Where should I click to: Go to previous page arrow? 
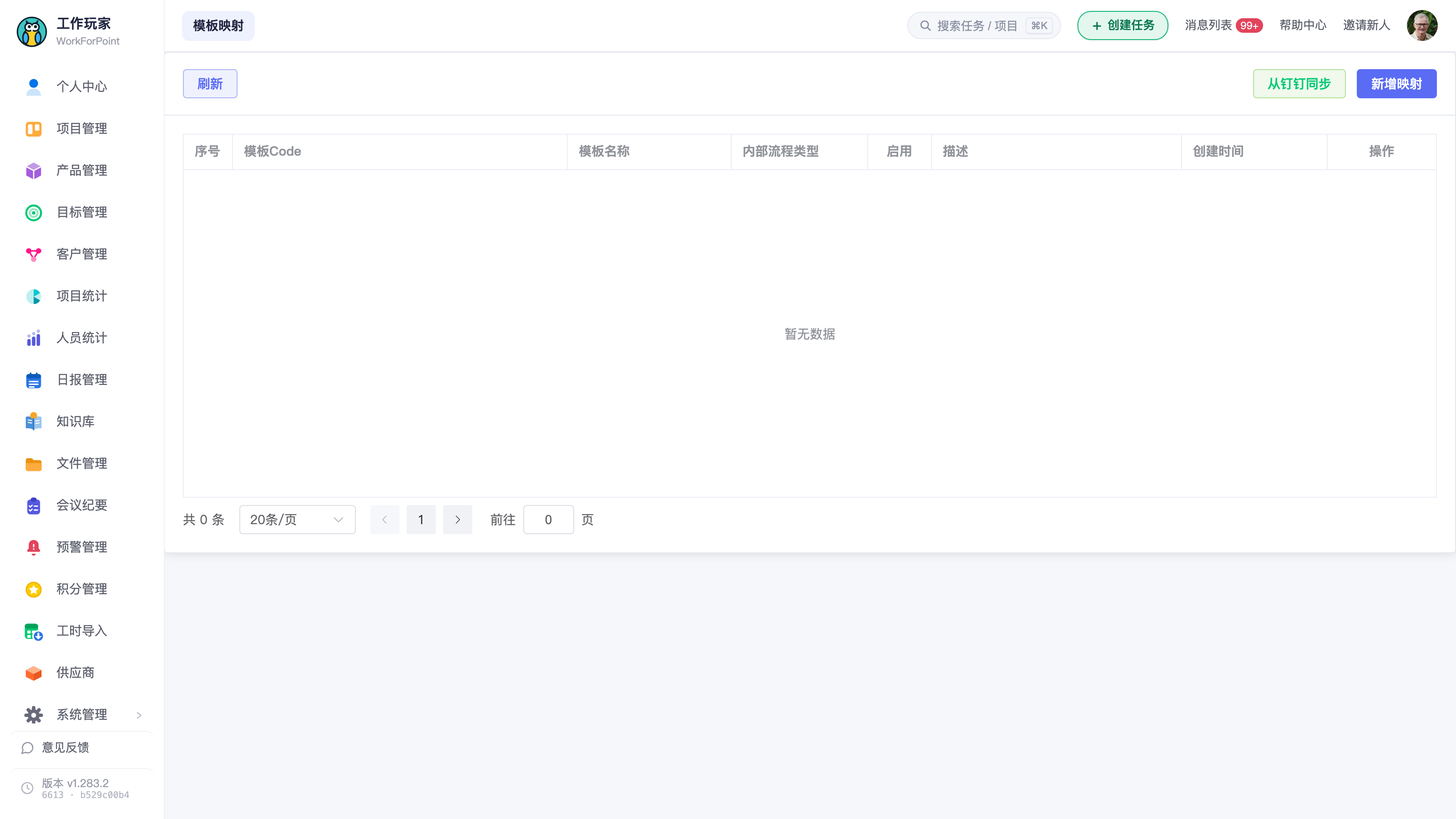pyautogui.click(x=384, y=520)
